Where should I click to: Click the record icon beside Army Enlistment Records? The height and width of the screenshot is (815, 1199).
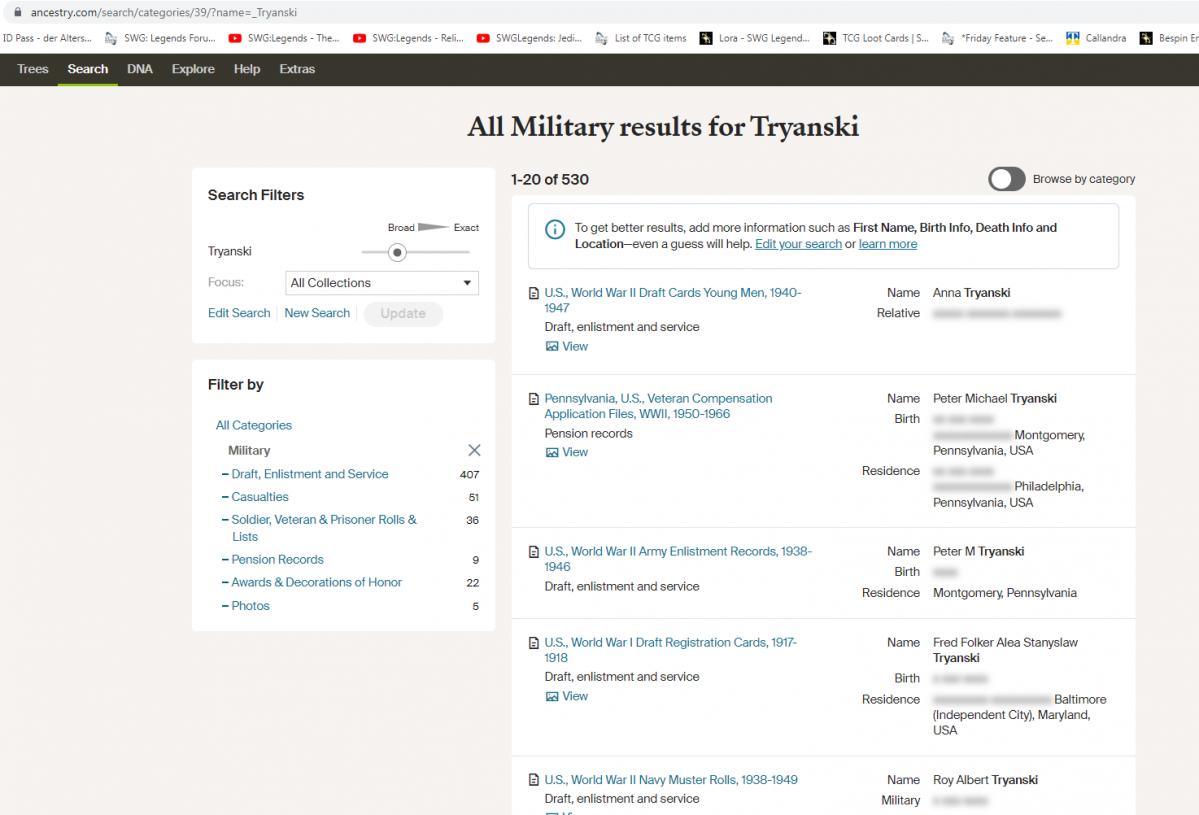coord(534,552)
